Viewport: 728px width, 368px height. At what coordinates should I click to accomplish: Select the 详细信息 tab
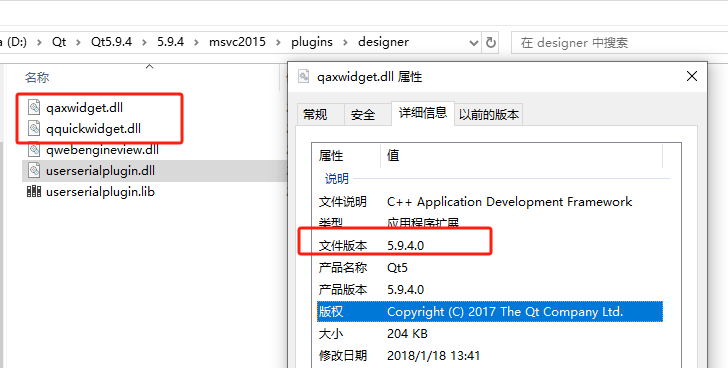coord(423,113)
